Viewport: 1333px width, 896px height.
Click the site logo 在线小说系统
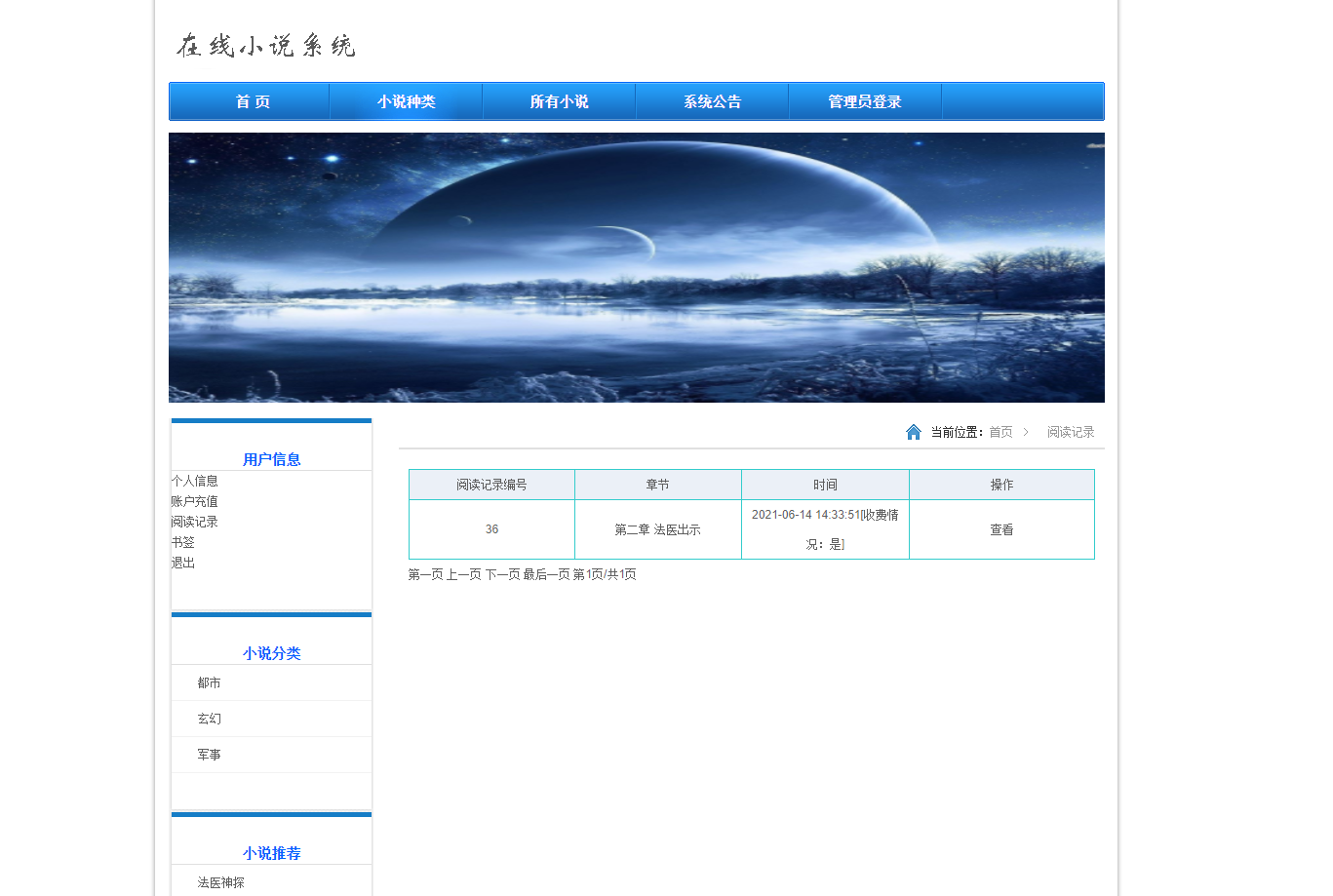click(x=265, y=45)
